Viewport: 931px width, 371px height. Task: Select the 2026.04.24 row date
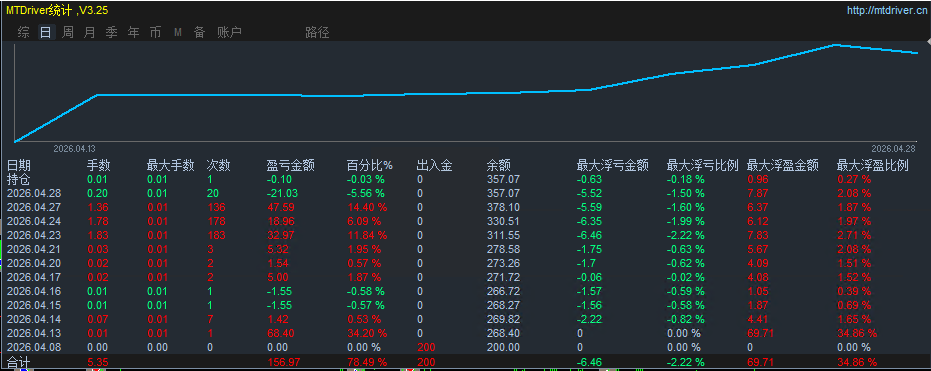pos(34,221)
